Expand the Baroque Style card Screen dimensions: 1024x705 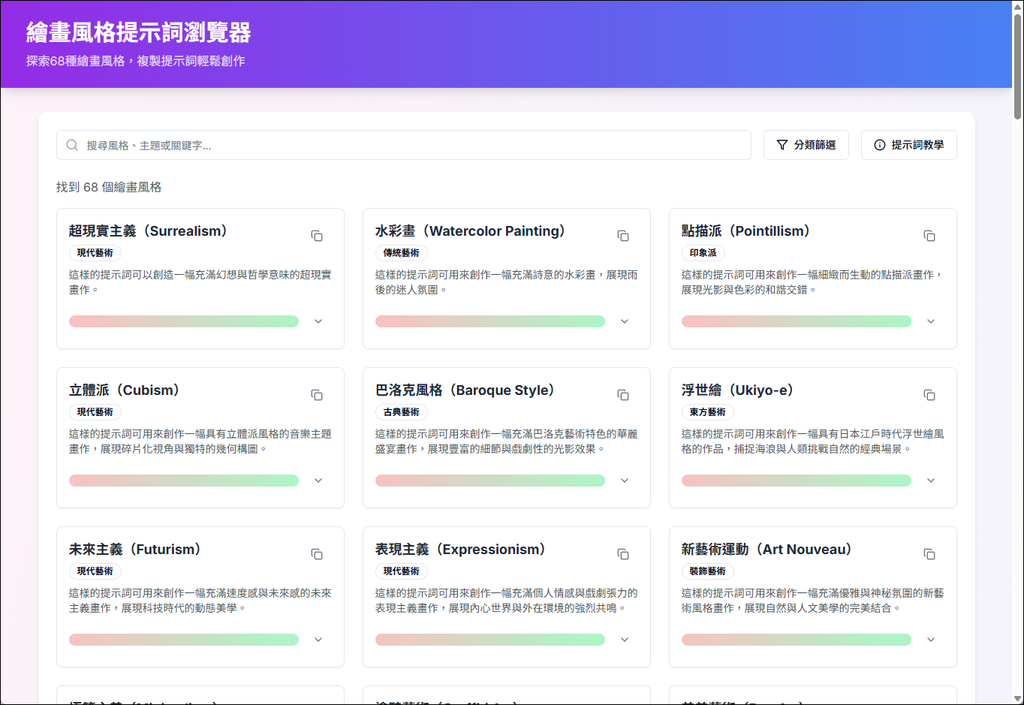(x=624, y=480)
